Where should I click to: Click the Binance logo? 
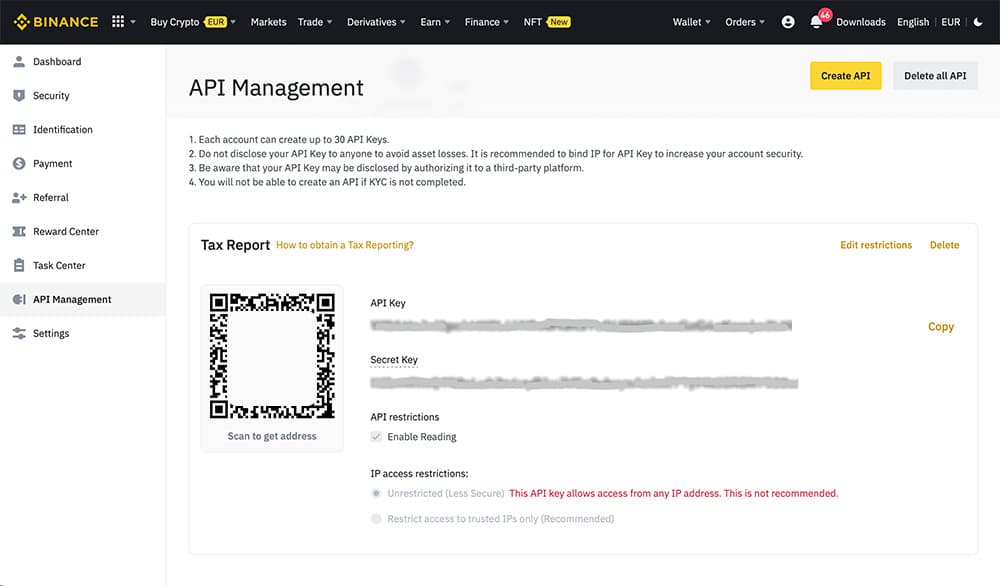(56, 22)
